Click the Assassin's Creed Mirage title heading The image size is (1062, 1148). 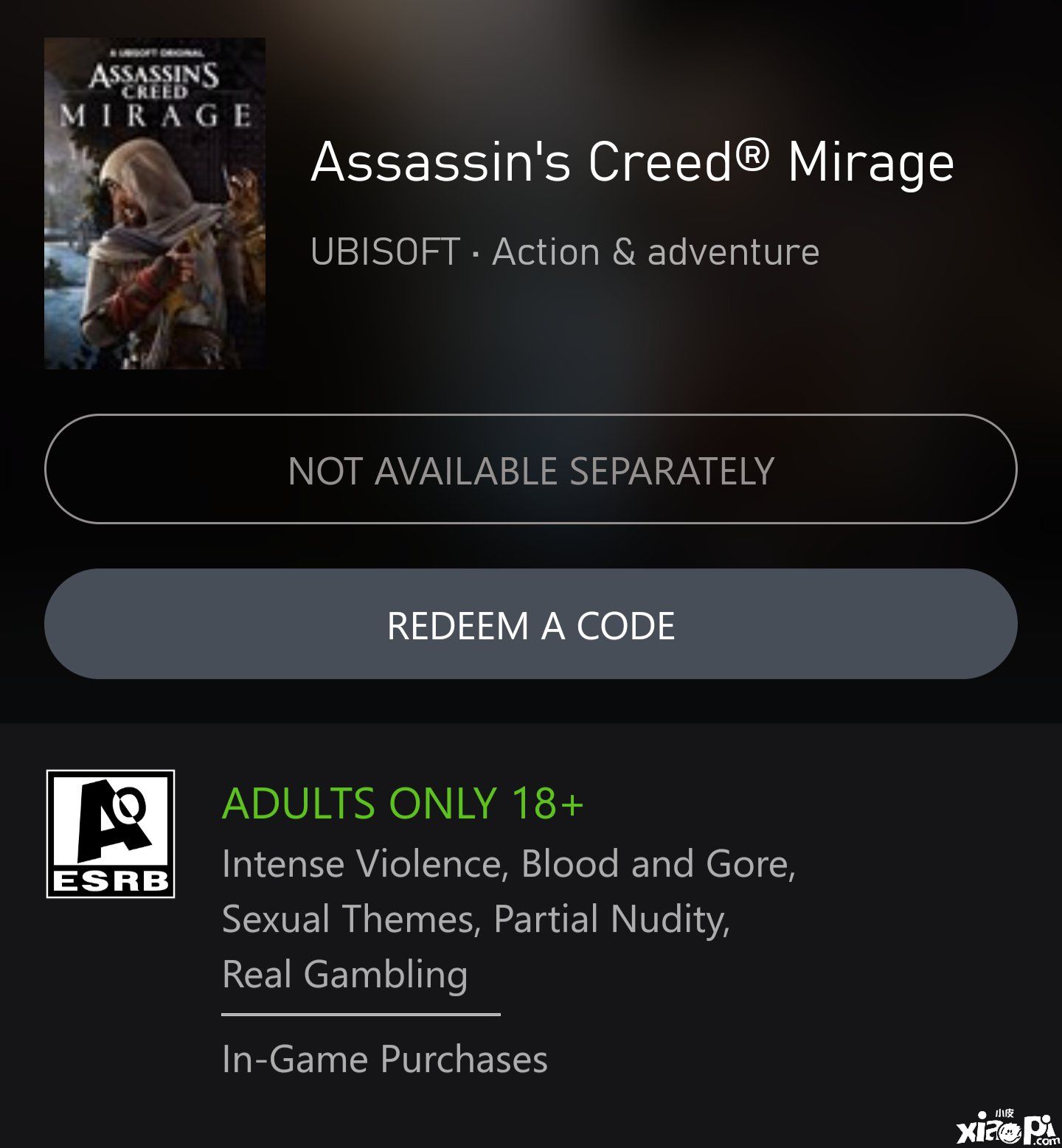[x=633, y=162]
